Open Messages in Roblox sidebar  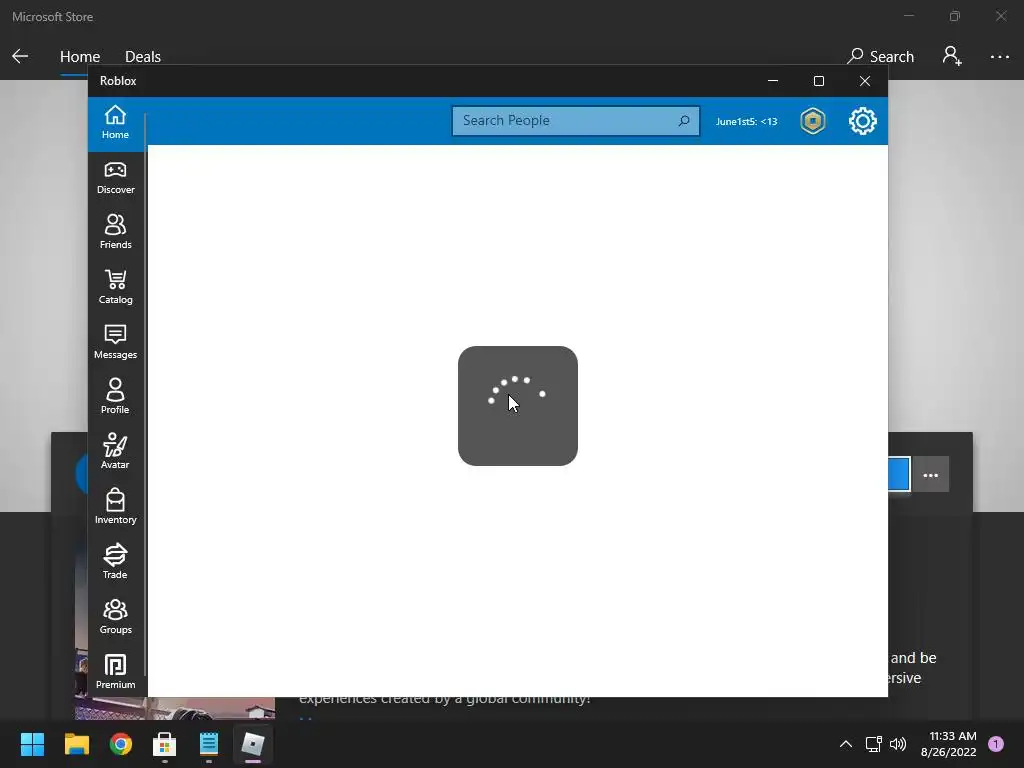(x=116, y=342)
